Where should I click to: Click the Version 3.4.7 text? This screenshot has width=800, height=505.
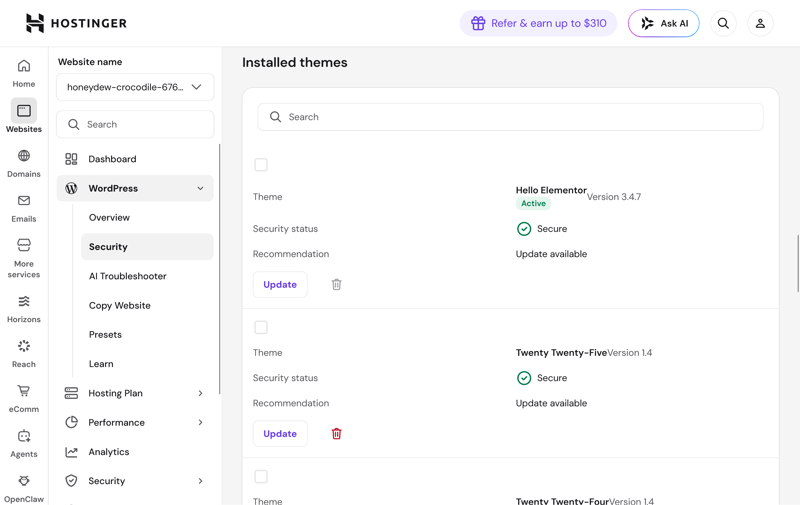614,197
